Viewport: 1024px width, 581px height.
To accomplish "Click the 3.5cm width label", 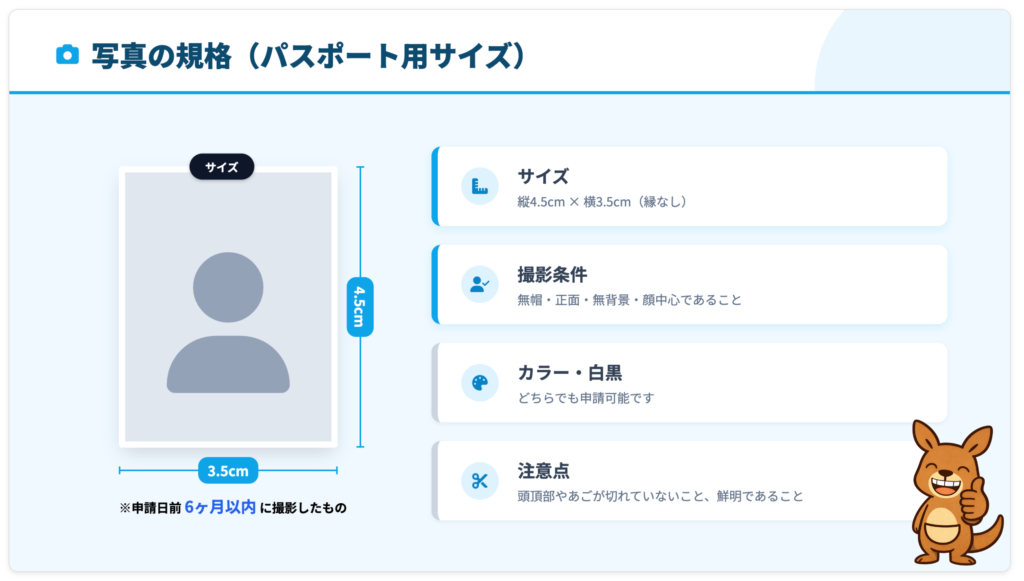I will (x=228, y=470).
